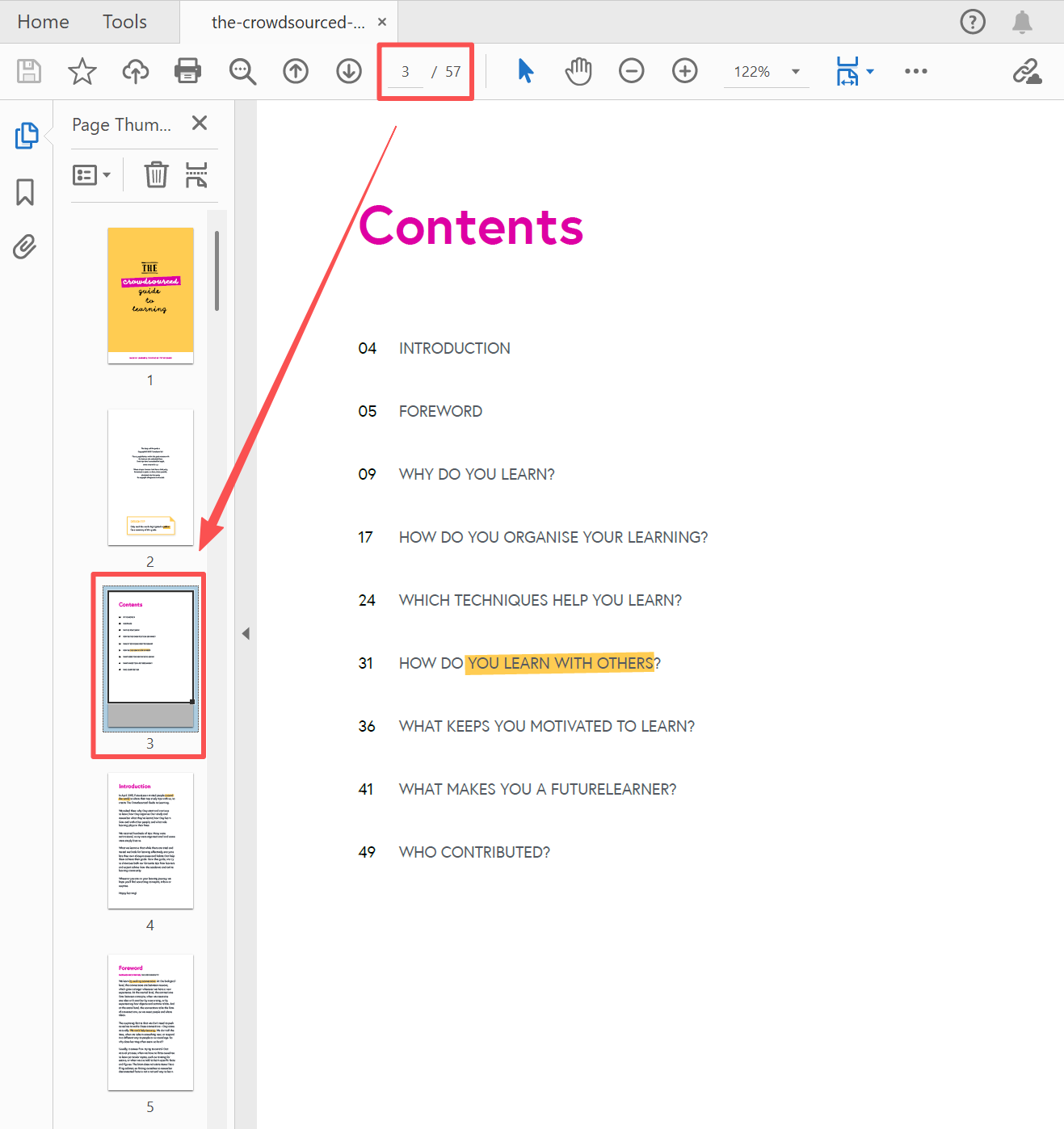Viewport: 1064px width, 1129px height.
Task: Toggle the Bookmarks panel
Action: (25, 192)
